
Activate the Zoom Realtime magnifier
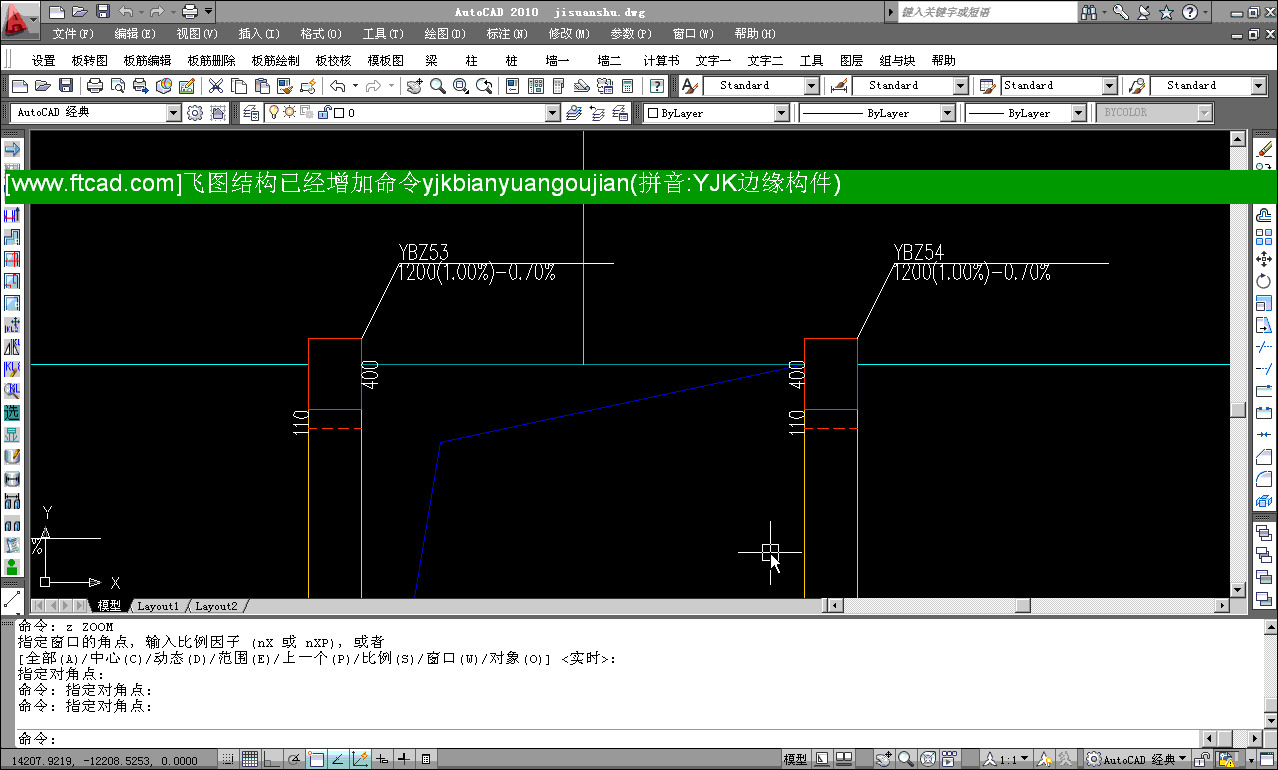click(438, 86)
